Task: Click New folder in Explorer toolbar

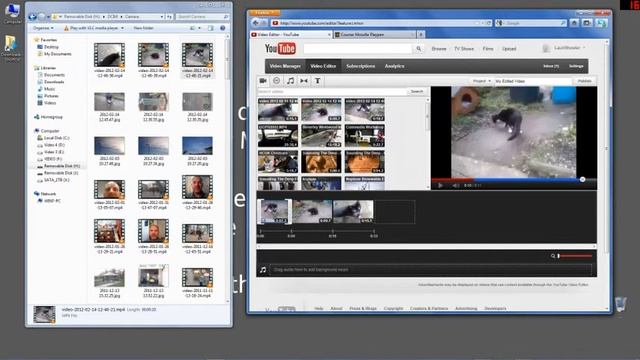Action: [144, 28]
